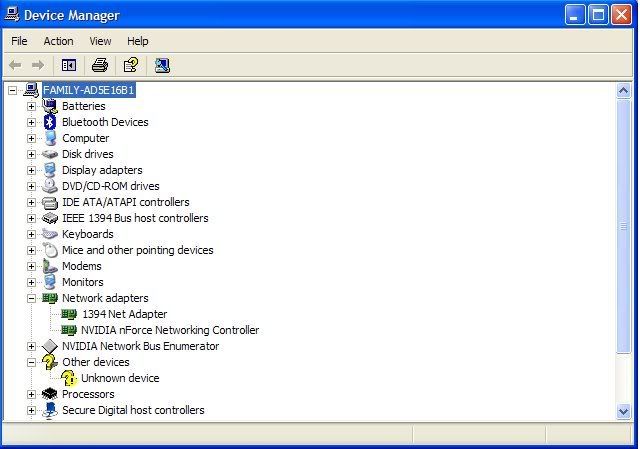Expand the Batteries node
Screen dimensions: 640x449
tap(31, 106)
